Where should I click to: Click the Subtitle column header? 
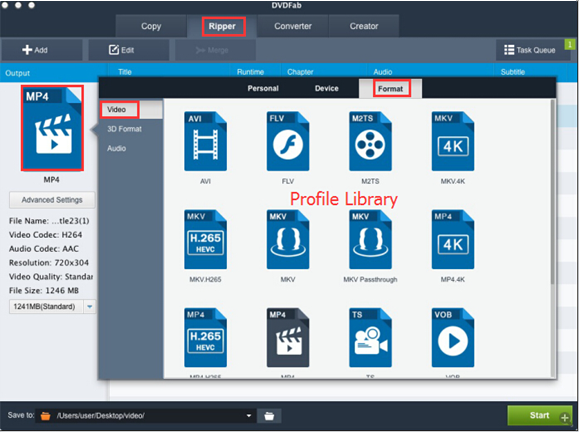[513, 72]
